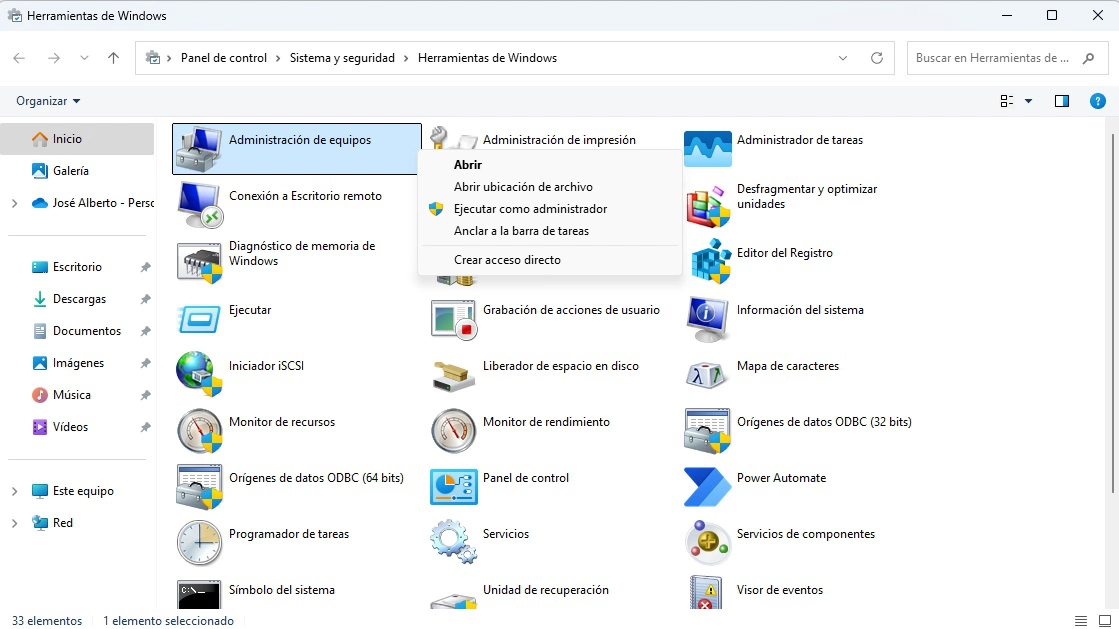
Task: Unpin Escritorio using its pin icon
Action: (146, 267)
